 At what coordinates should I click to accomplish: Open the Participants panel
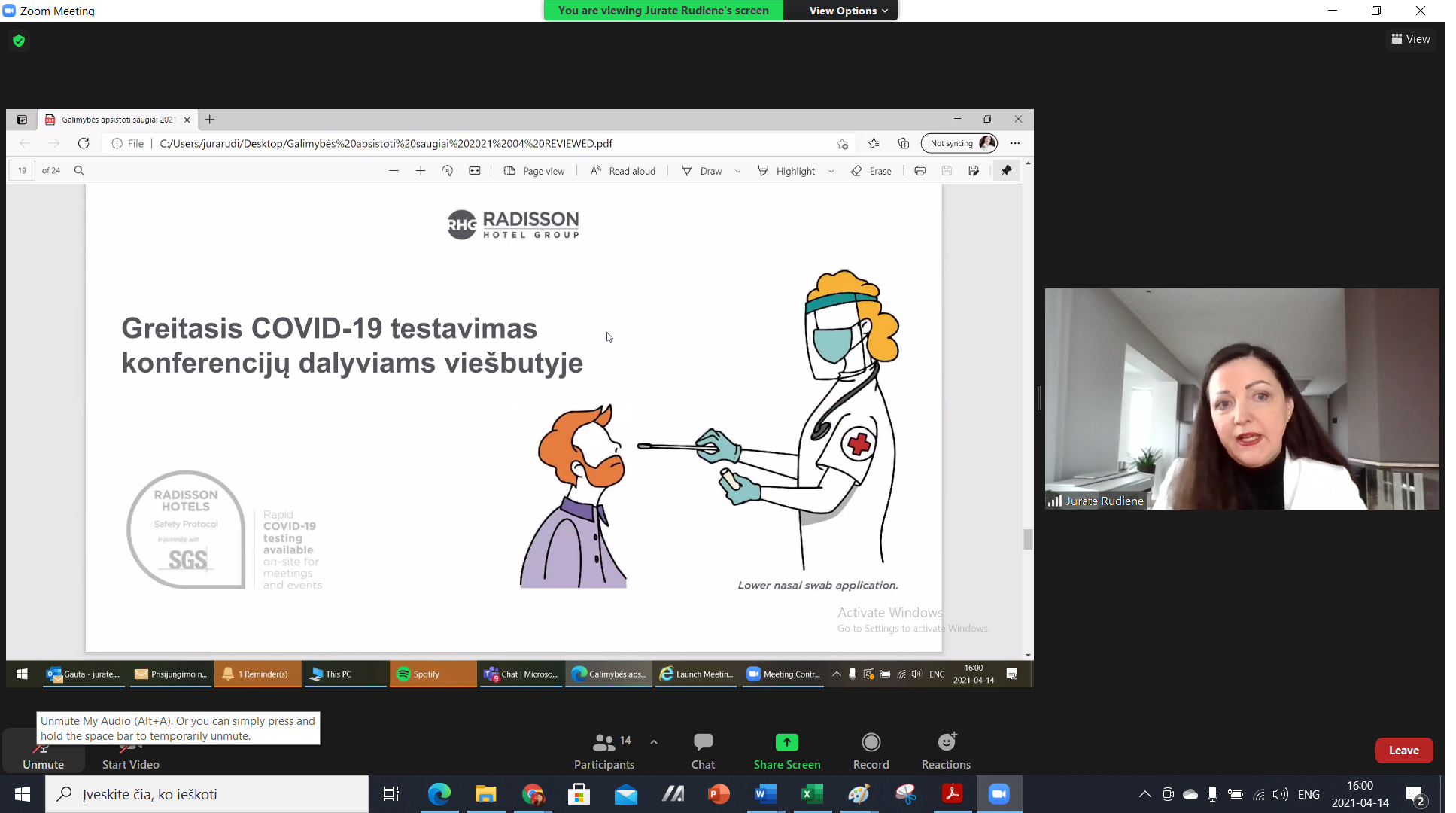[604, 751]
